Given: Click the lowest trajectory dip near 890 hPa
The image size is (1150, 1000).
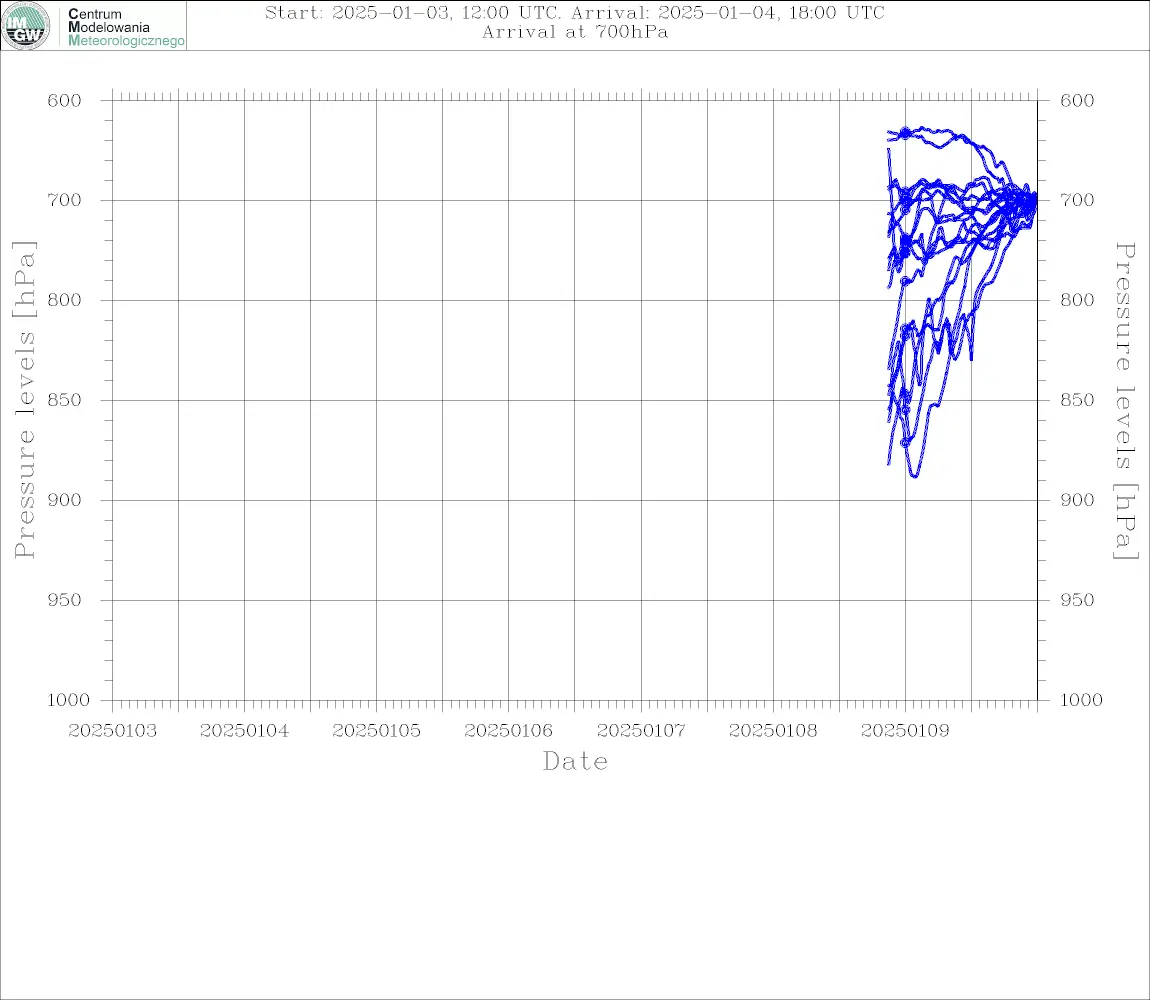Looking at the screenshot, I should [x=914, y=475].
